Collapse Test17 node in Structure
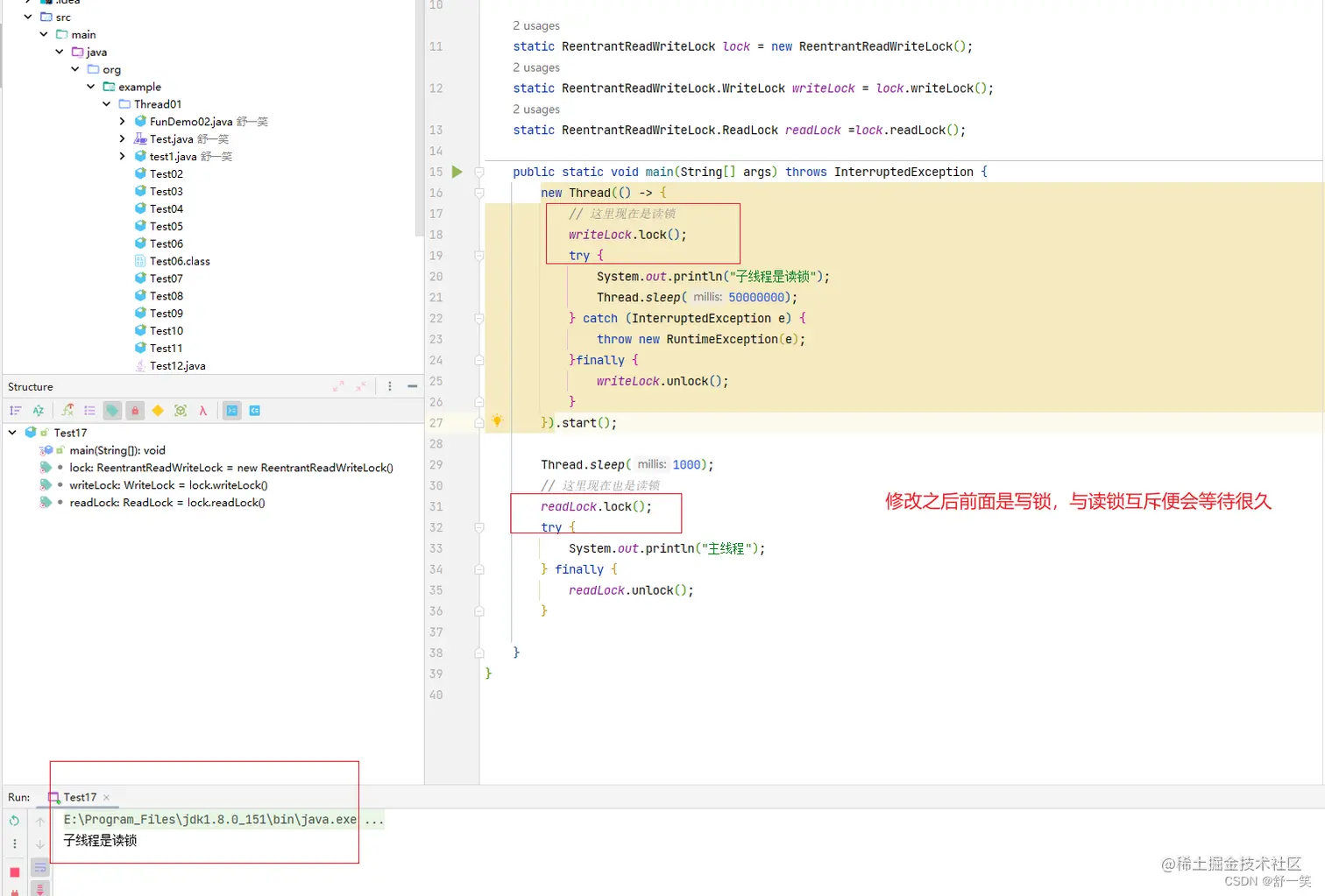This screenshot has height=896, width=1325. click(x=12, y=433)
